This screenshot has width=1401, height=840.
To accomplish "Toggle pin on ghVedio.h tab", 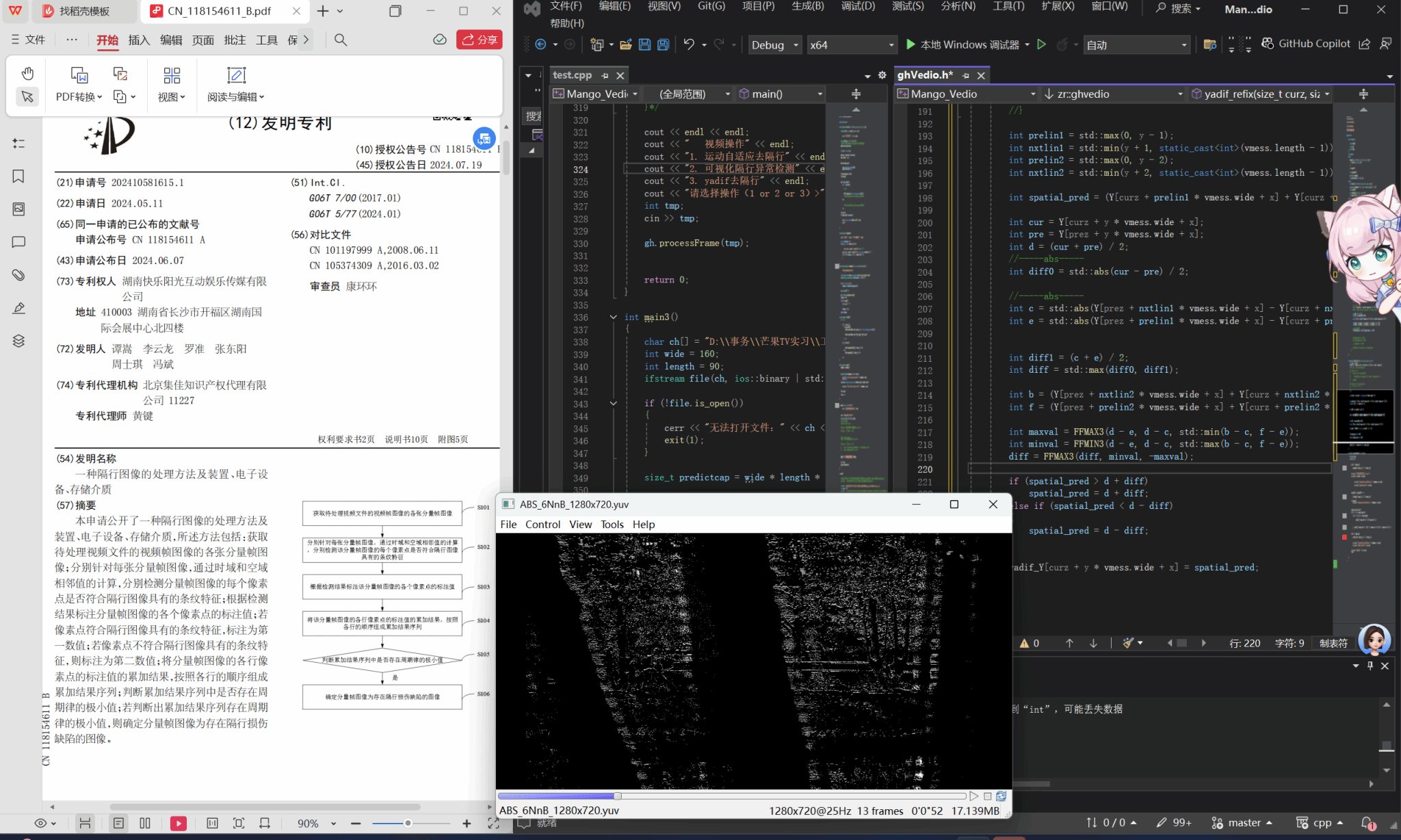I will coord(965,75).
